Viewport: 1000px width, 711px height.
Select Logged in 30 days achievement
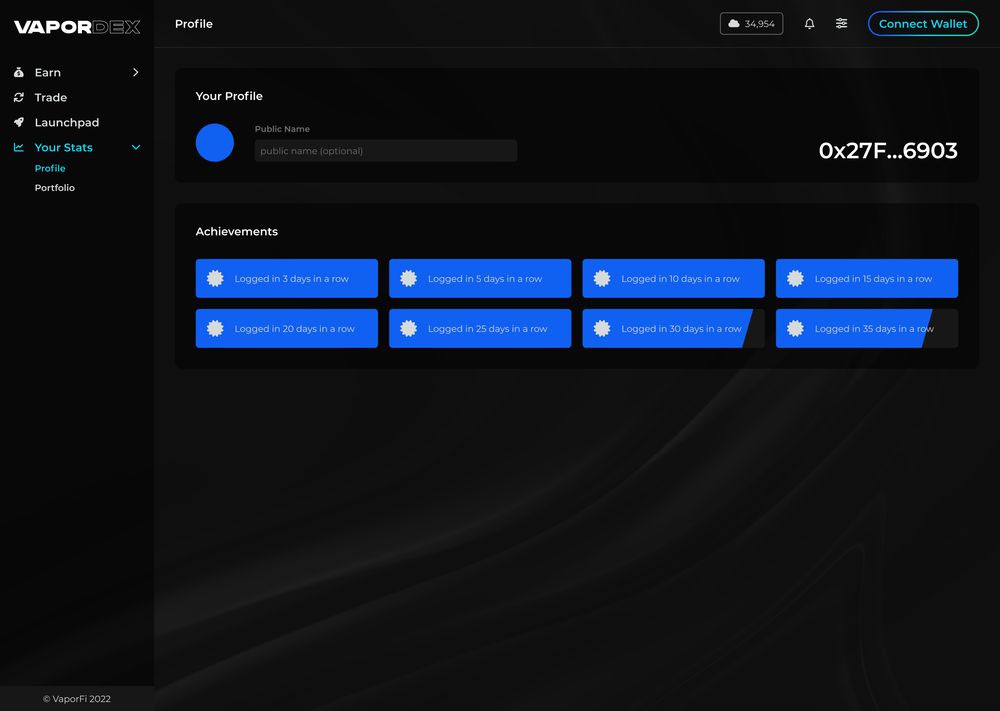[x=672, y=329]
